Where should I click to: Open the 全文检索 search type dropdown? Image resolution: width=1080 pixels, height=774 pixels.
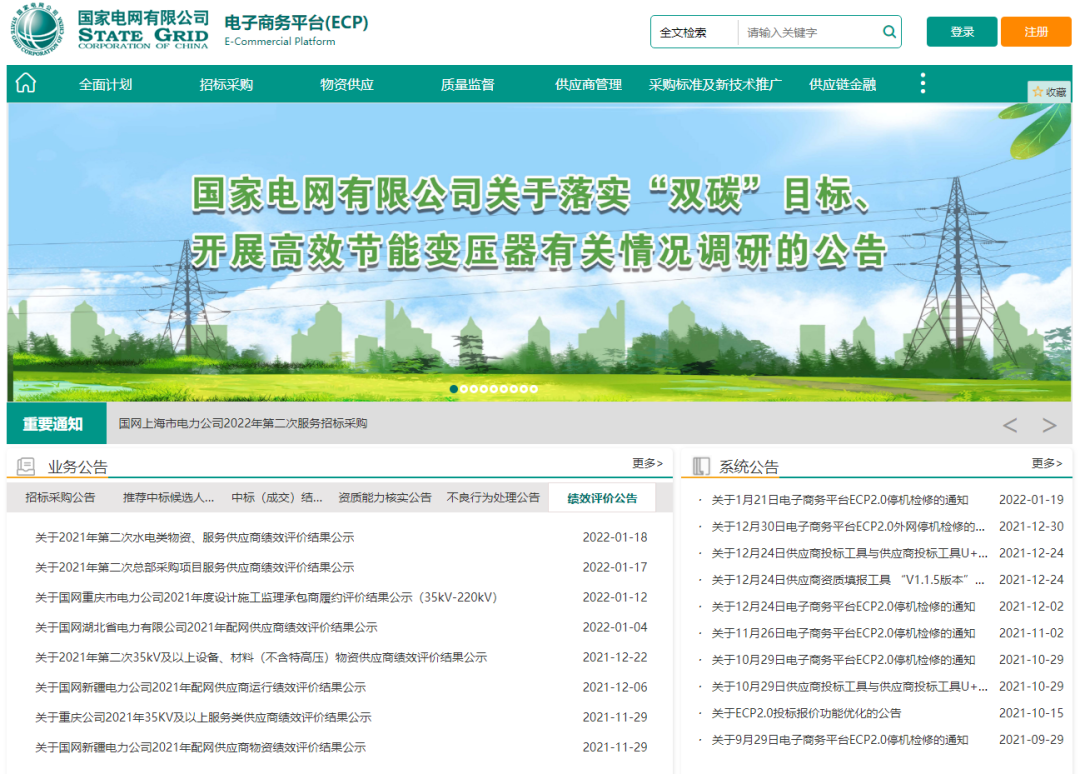(x=694, y=32)
